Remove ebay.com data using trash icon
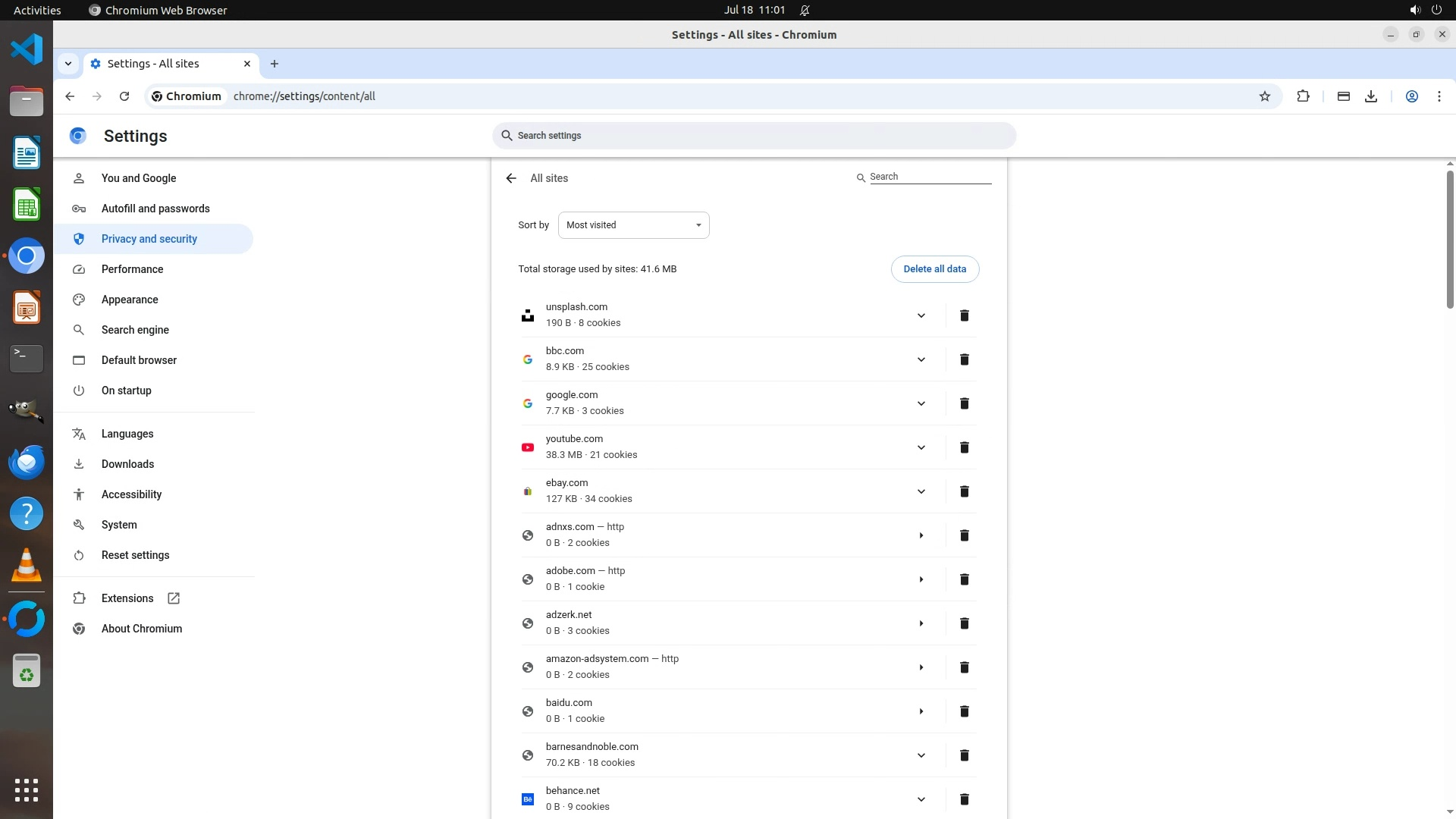Viewport: 1456px width, 819px height. [964, 491]
